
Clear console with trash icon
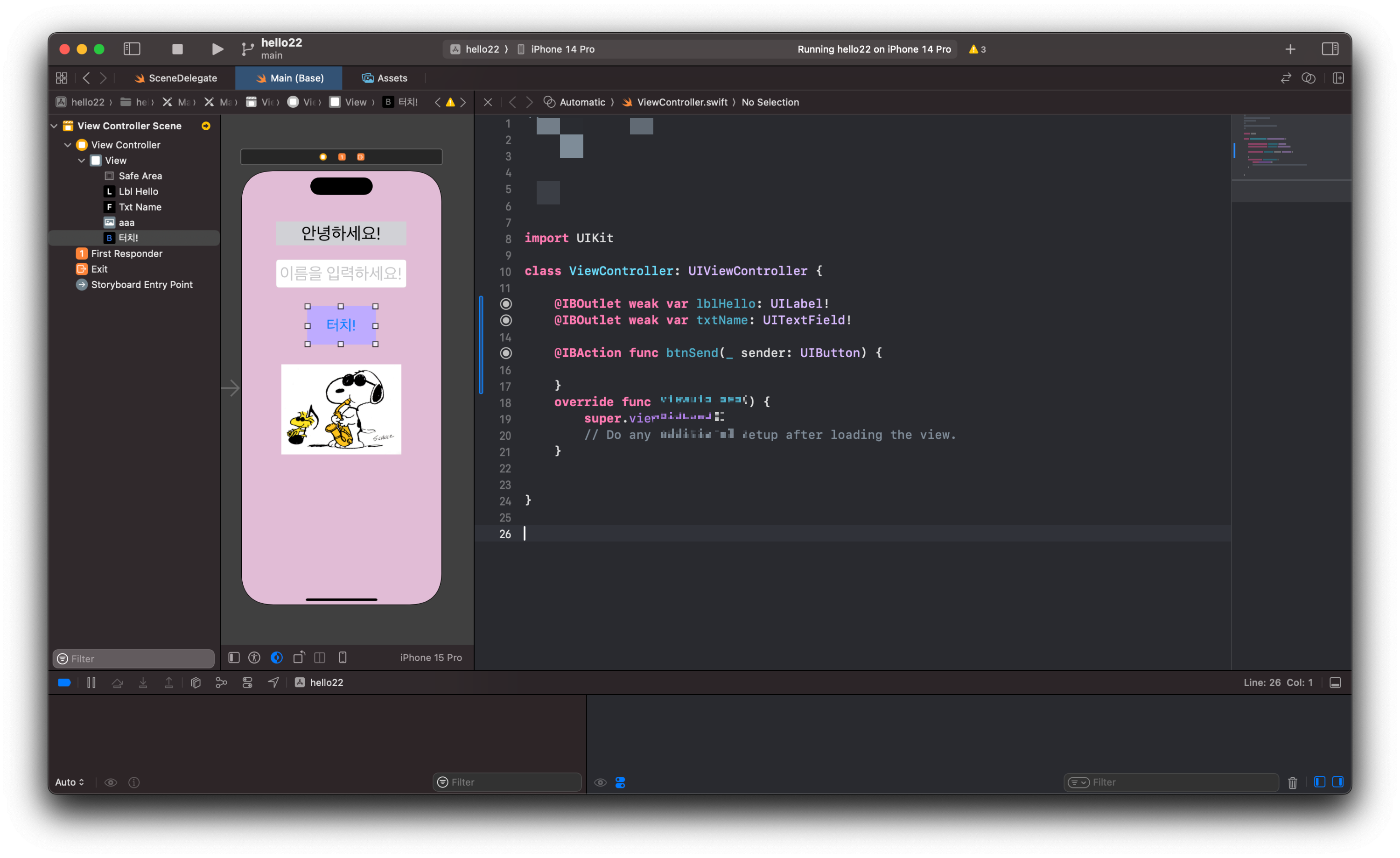pos(1292,782)
